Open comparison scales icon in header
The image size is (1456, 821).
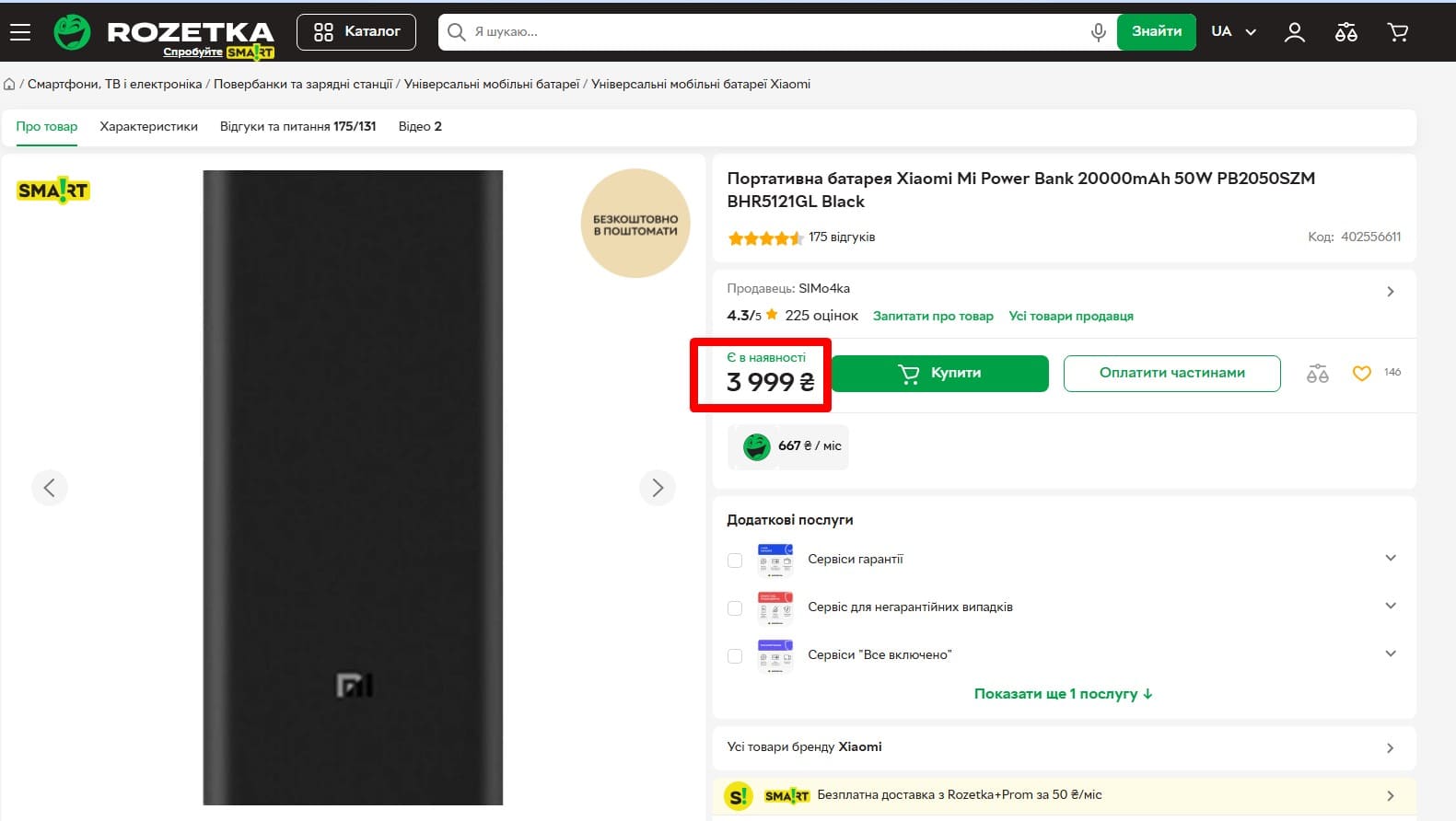click(x=1345, y=32)
